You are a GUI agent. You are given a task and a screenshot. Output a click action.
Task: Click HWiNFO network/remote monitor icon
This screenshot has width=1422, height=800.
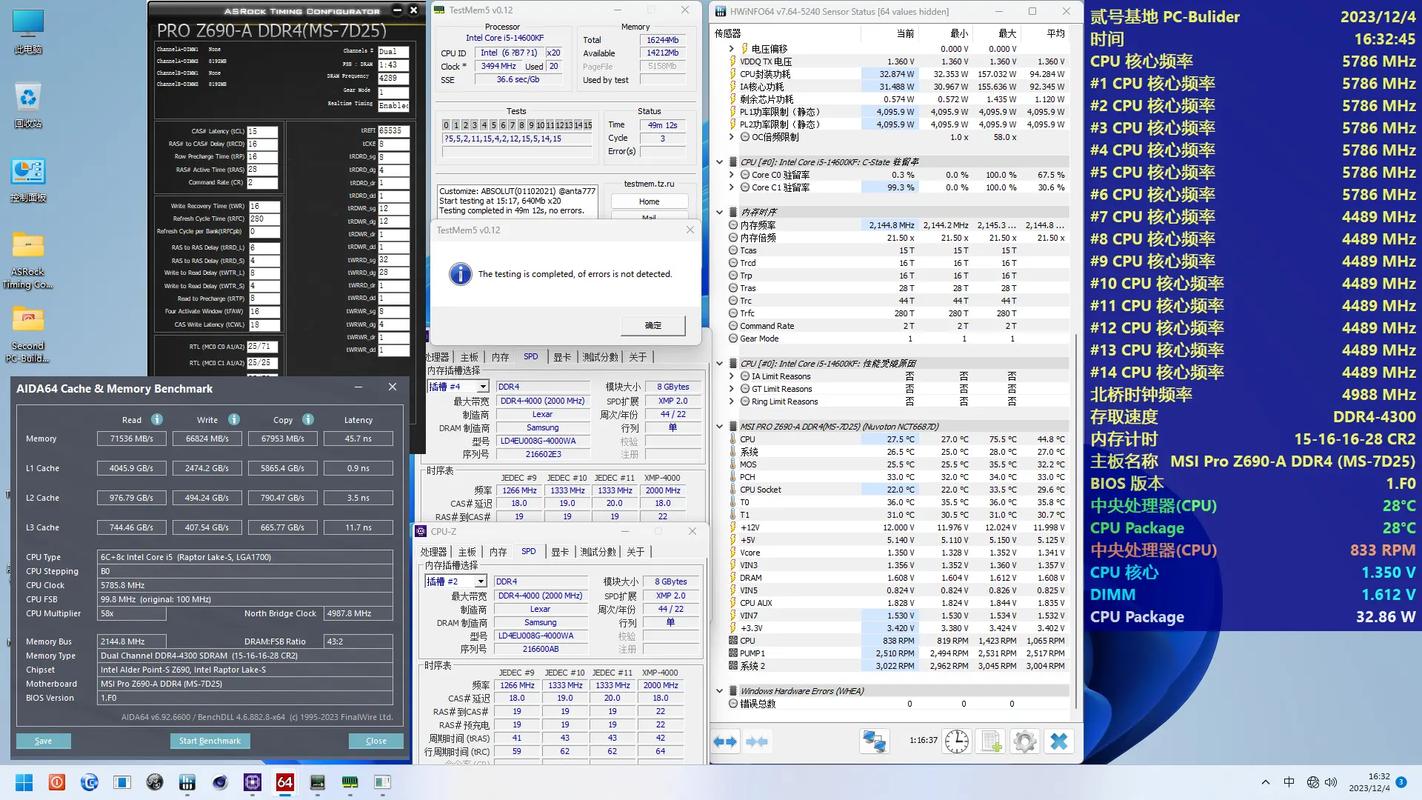(x=875, y=741)
